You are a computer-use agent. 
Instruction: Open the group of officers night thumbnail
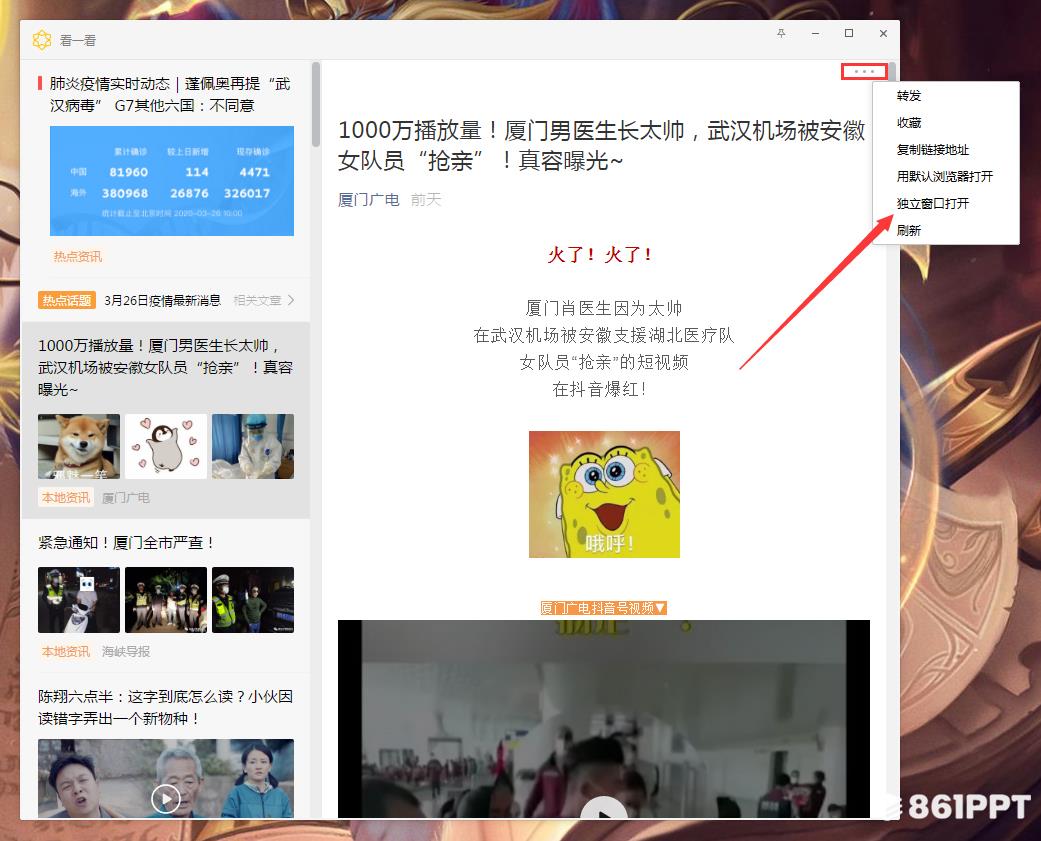(166, 599)
